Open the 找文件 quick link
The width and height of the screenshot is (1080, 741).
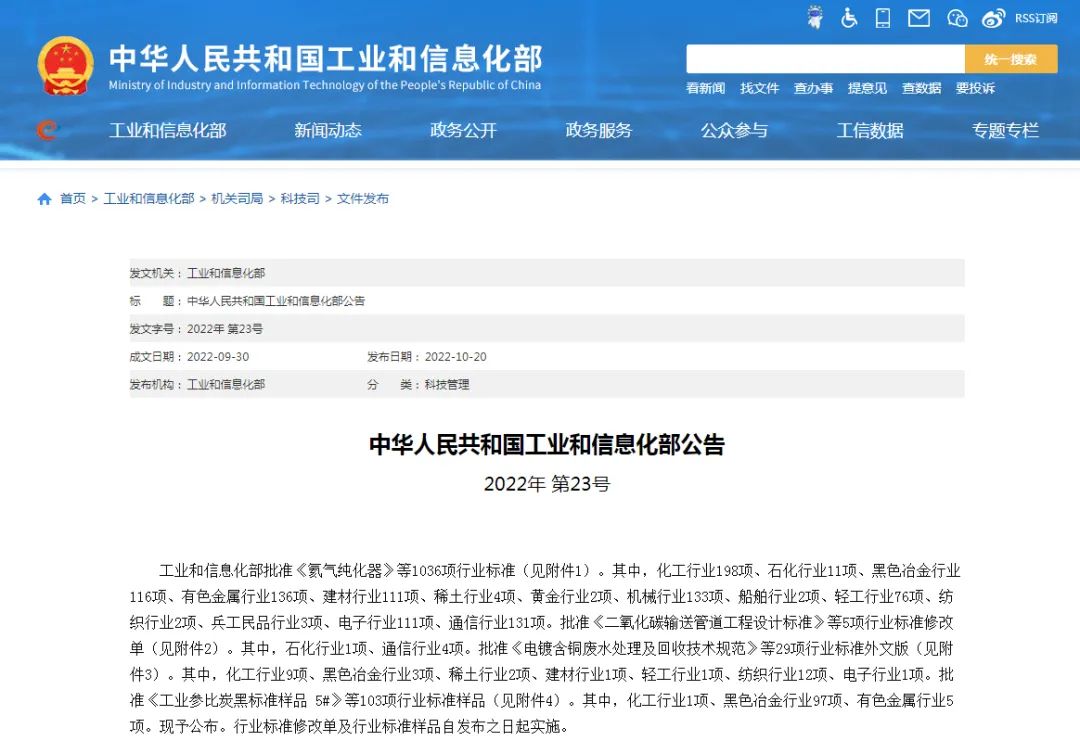759,88
